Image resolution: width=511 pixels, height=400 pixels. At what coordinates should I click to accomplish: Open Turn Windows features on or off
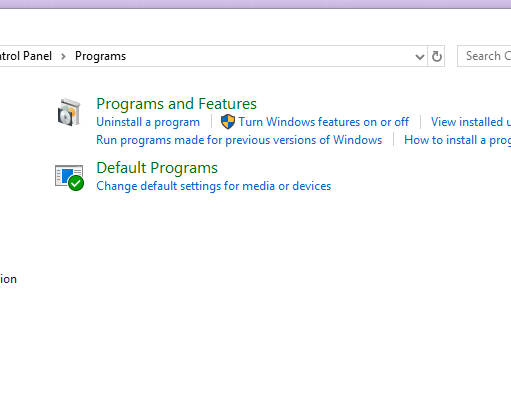323,122
